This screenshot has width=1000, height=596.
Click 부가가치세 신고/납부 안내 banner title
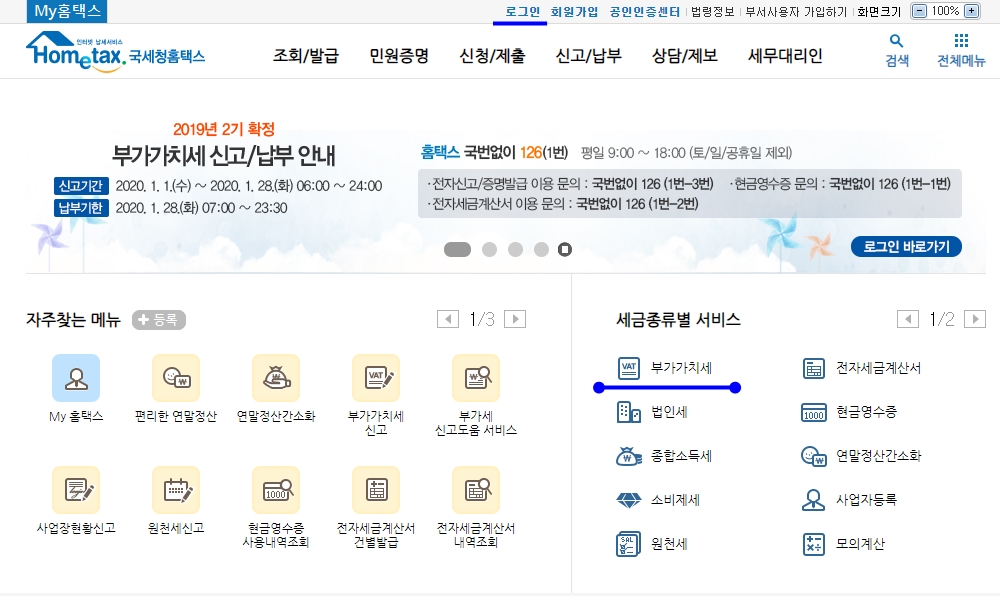(224, 156)
